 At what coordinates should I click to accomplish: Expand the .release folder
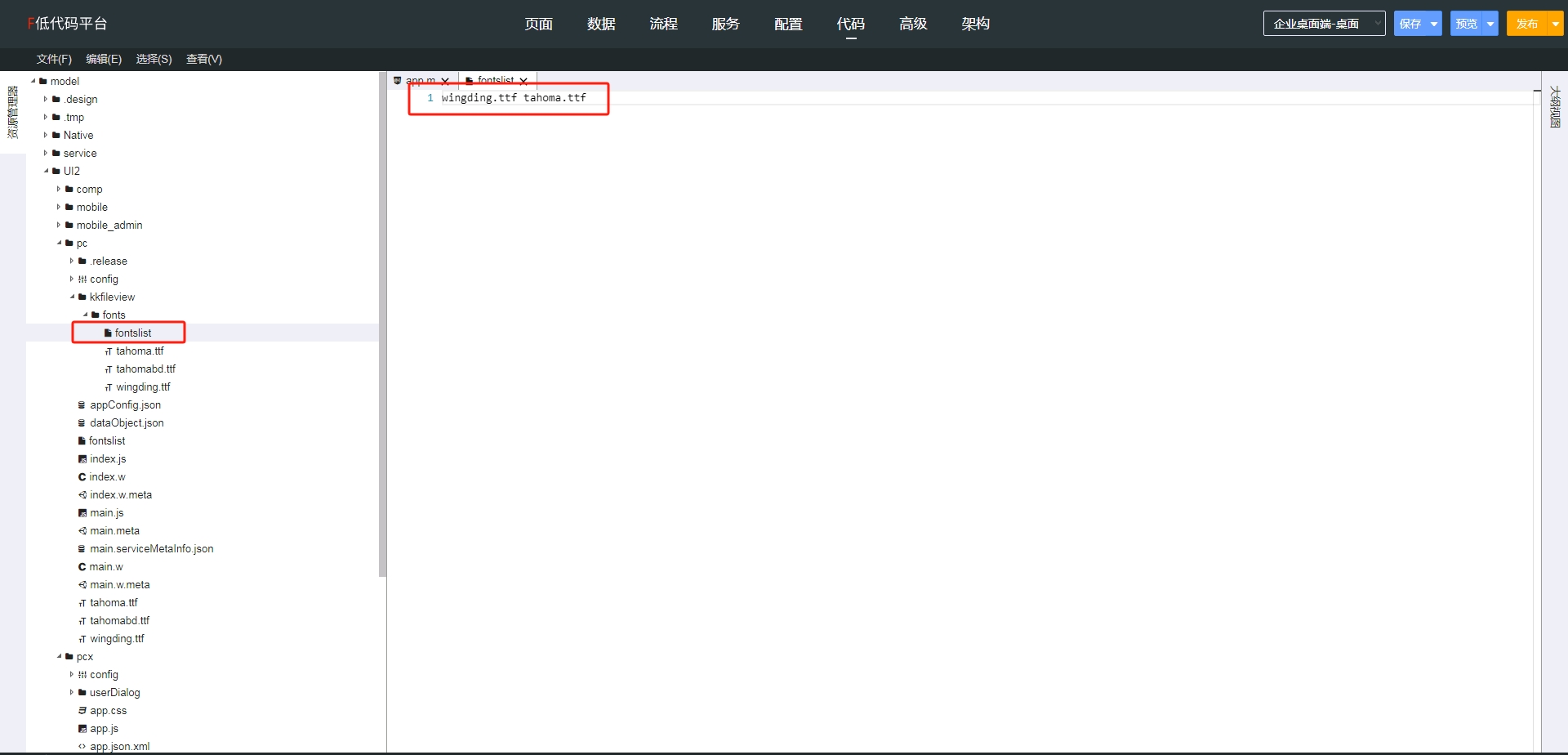click(72, 261)
